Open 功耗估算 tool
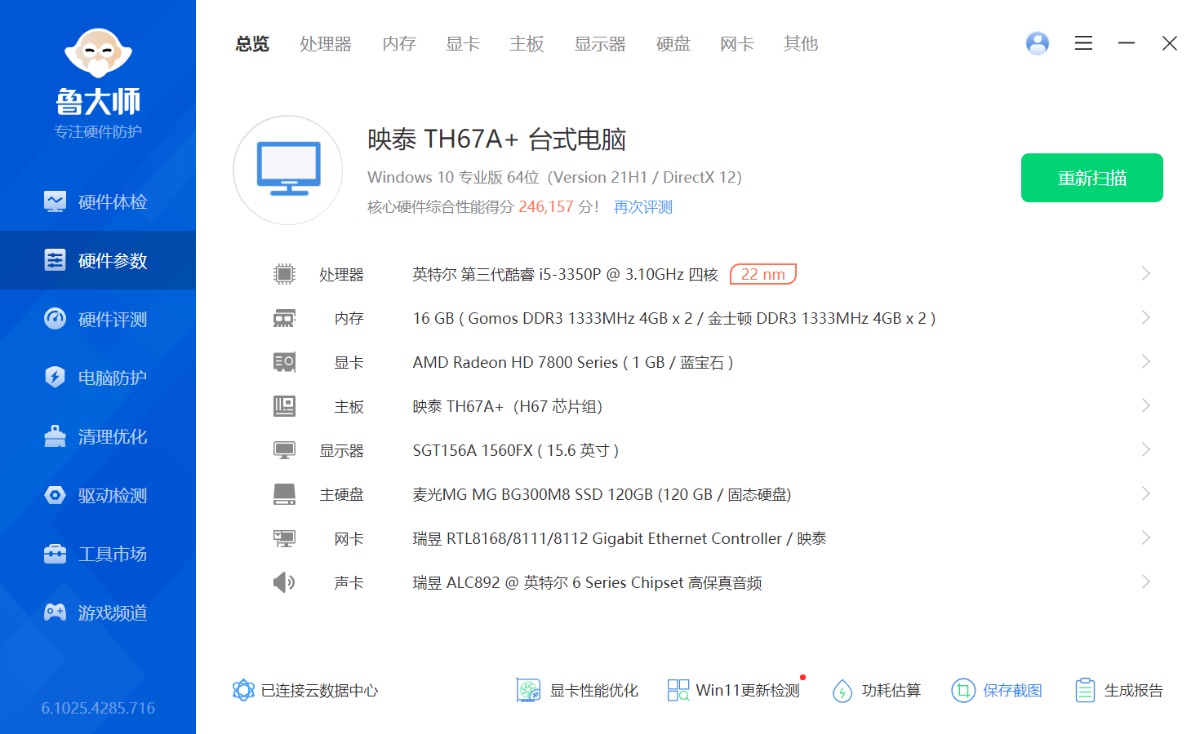The image size is (1200, 734). [x=876, y=690]
